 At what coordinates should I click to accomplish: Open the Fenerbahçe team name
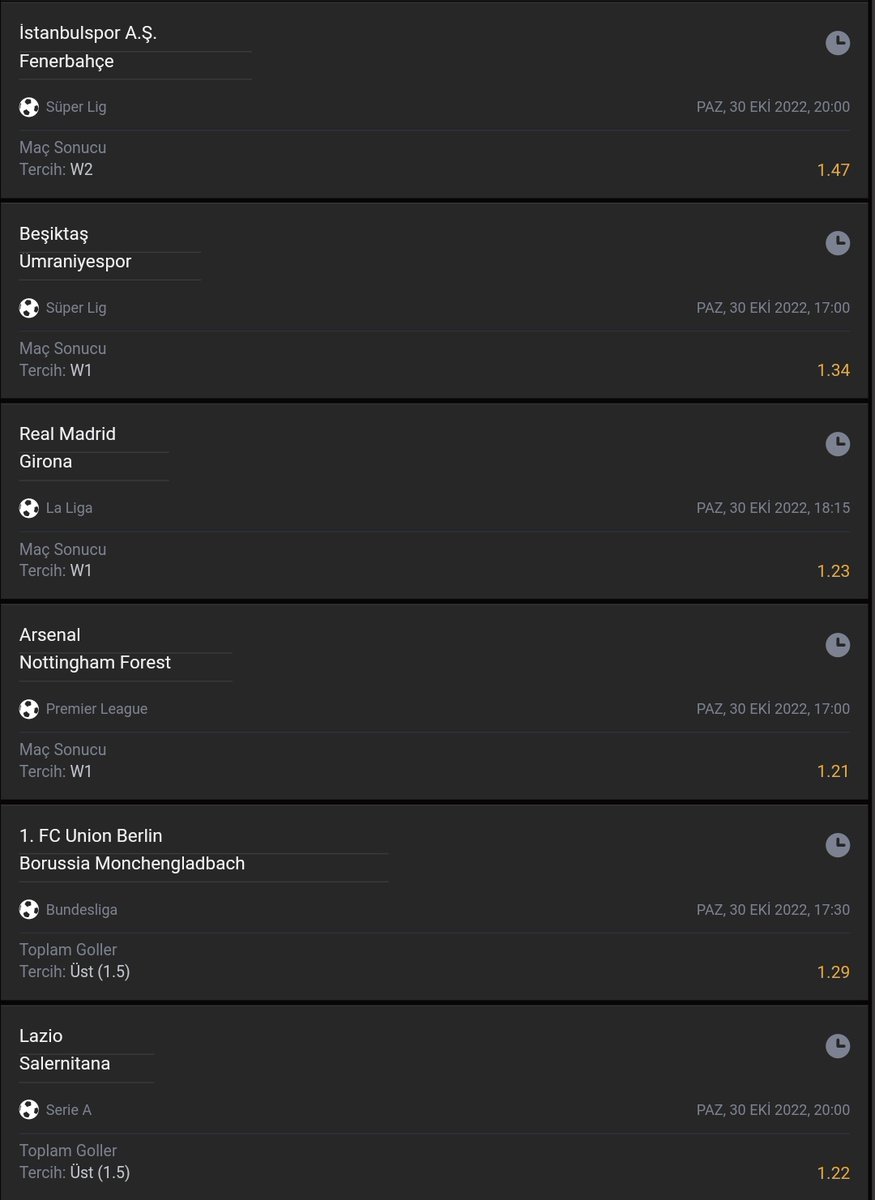(66, 61)
